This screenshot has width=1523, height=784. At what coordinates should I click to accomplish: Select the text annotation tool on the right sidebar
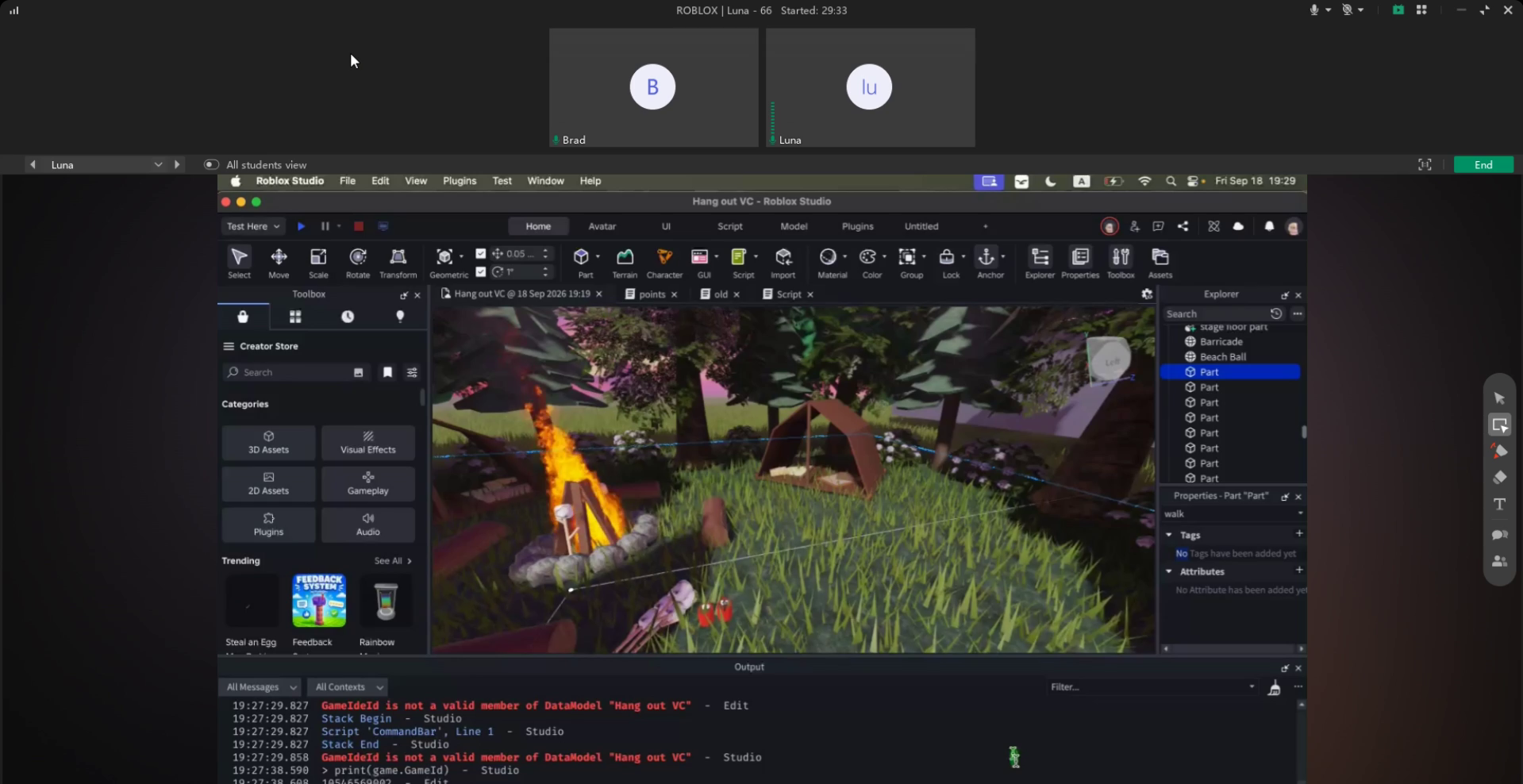point(1499,505)
